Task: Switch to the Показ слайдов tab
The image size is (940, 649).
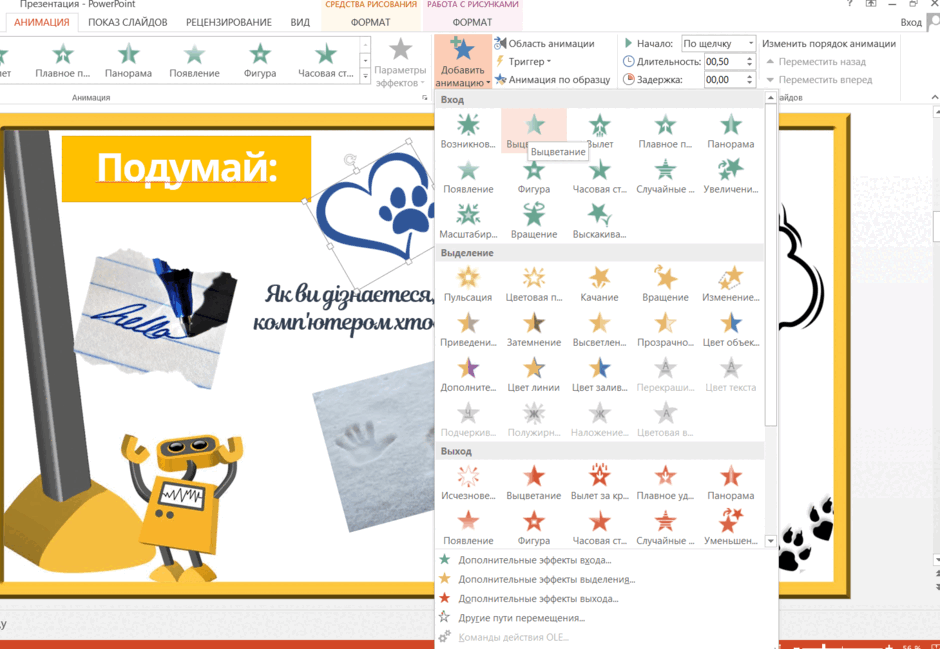Action: point(128,22)
